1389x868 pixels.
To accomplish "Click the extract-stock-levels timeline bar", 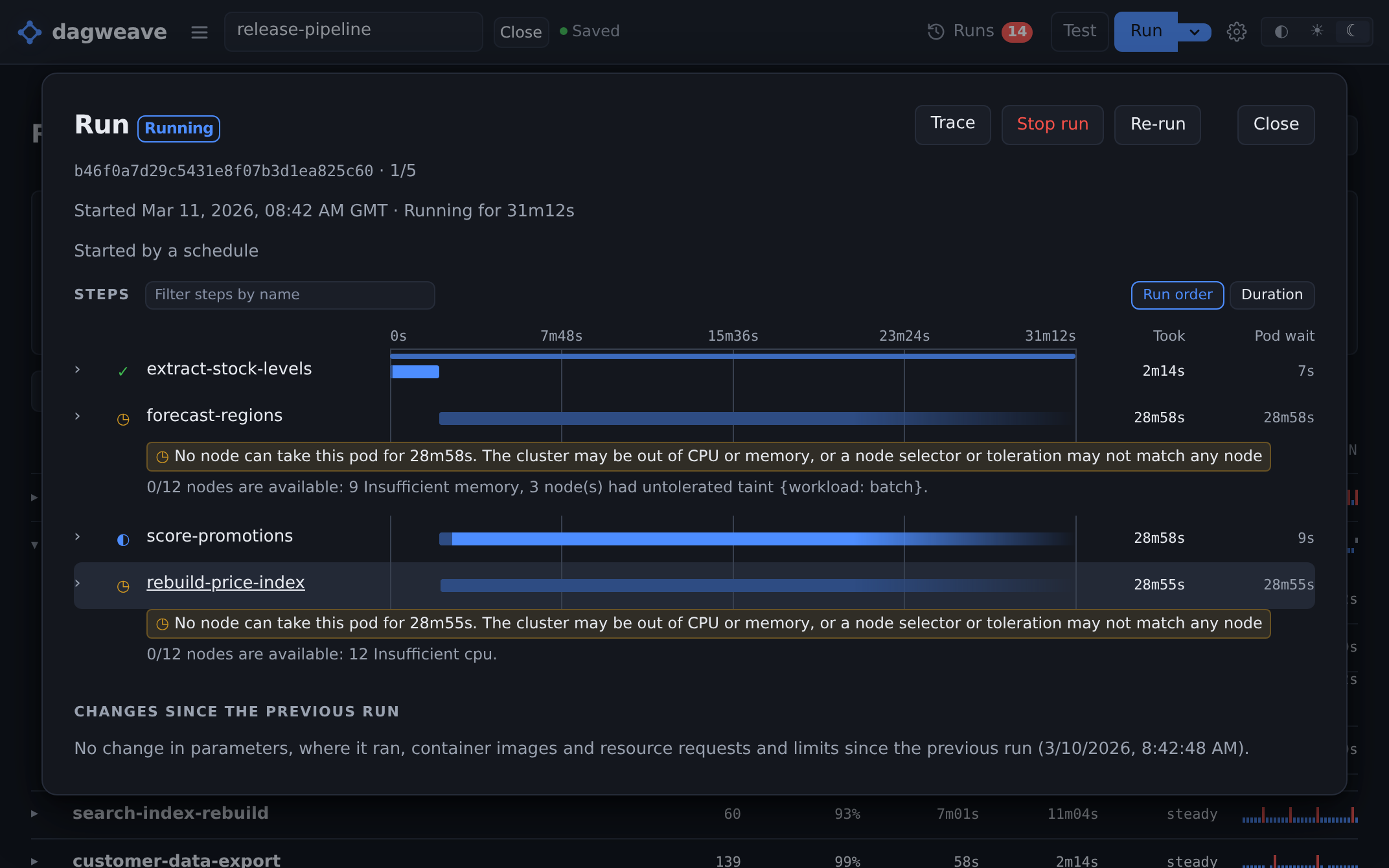I will pyautogui.click(x=415, y=372).
